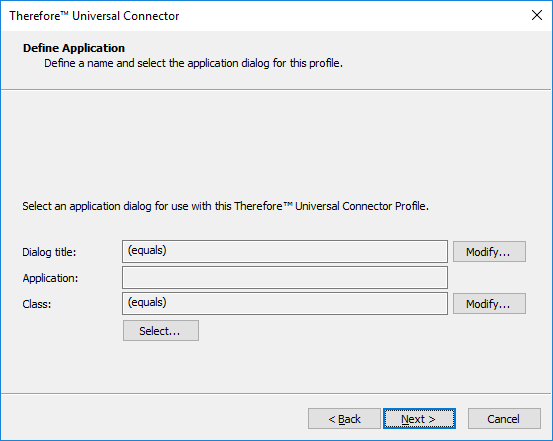The width and height of the screenshot is (553, 441).
Task: Close the Therefore Universal Connector window
Action: click(537, 15)
